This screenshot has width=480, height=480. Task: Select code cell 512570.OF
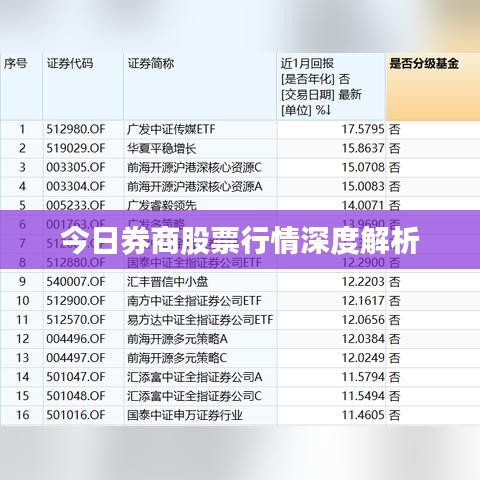76,320
